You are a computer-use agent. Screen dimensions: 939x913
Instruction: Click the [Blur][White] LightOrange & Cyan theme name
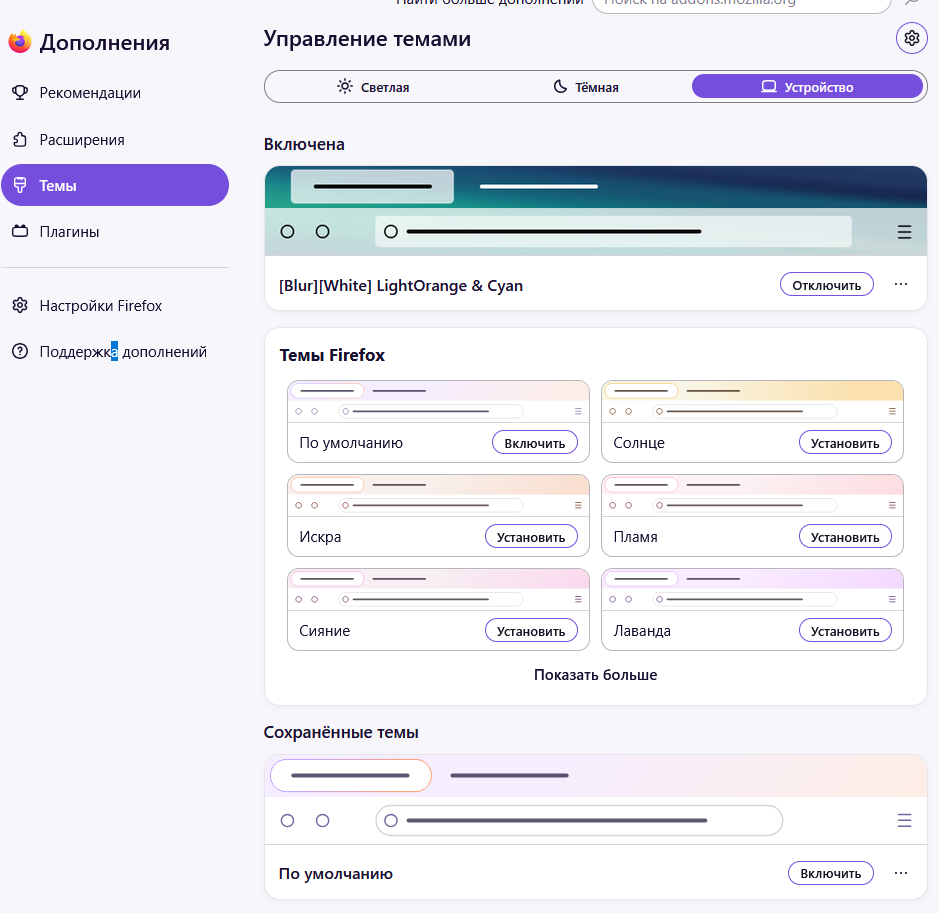point(401,286)
